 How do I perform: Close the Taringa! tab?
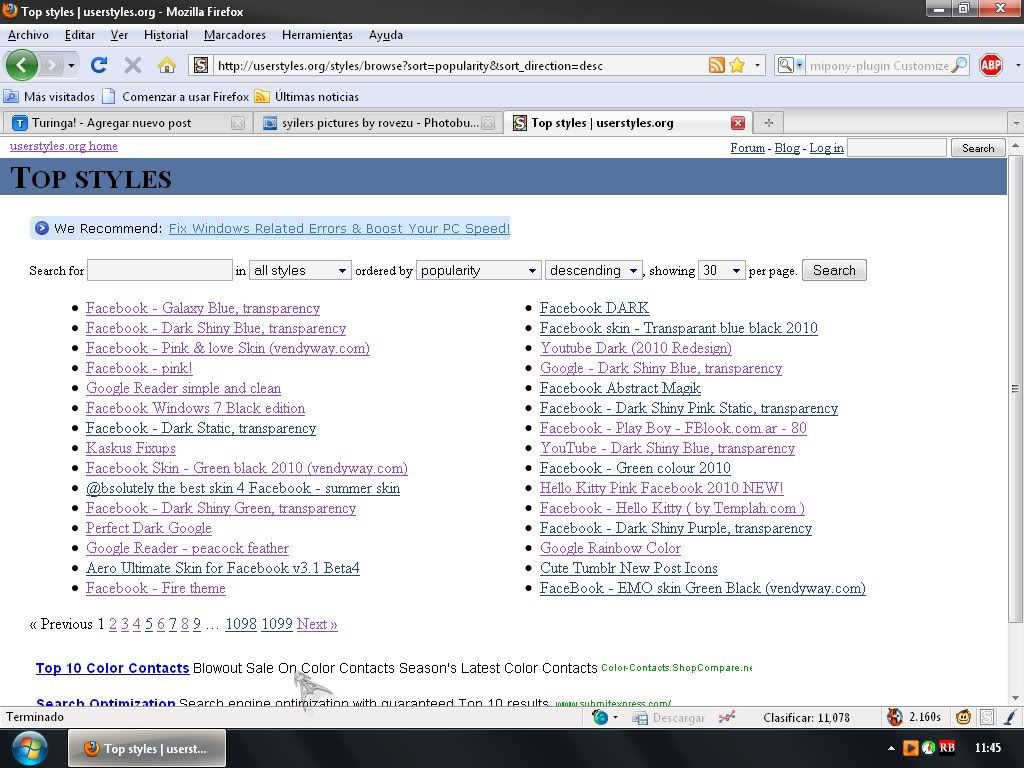(238, 123)
